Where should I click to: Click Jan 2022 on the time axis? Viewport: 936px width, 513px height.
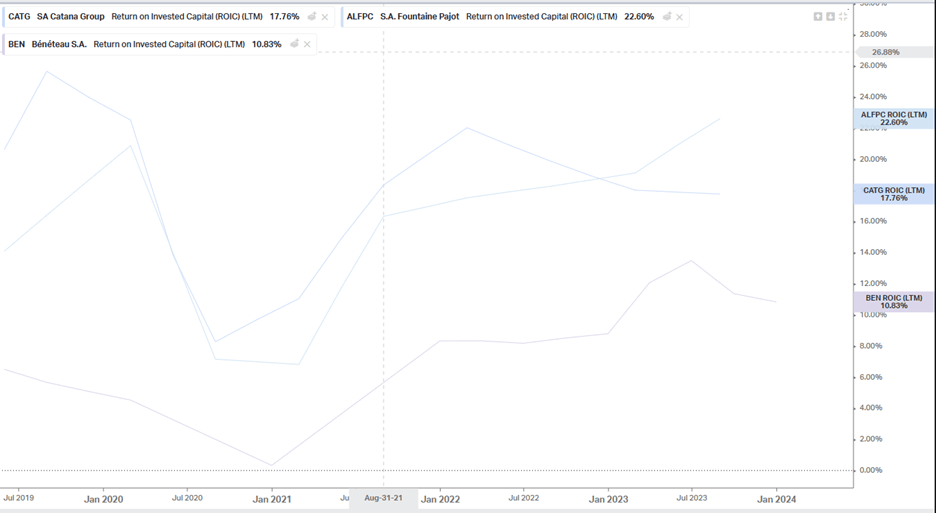pyautogui.click(x=440, y=498)
